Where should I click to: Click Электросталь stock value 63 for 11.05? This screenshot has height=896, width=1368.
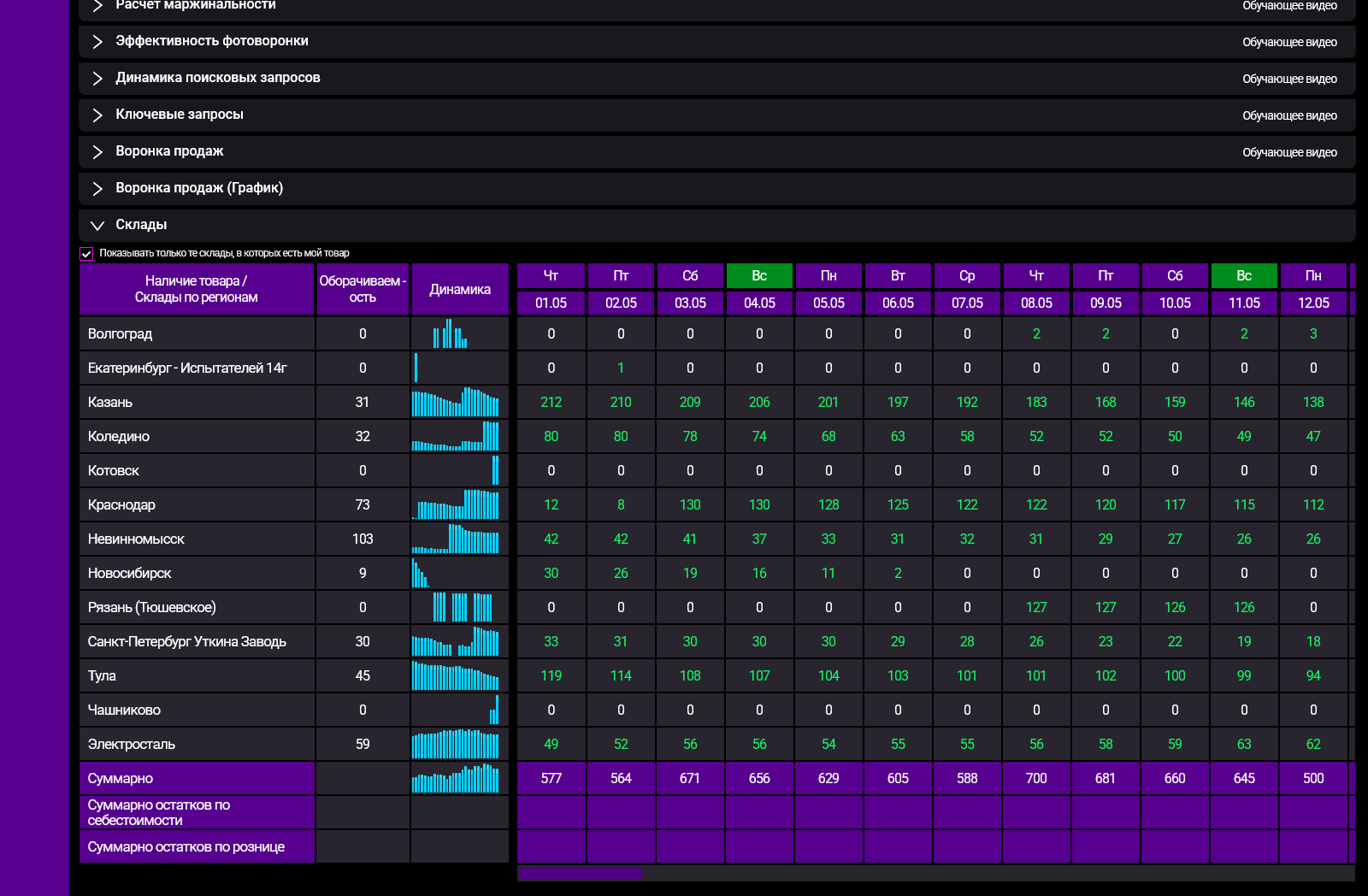coord(1244,744)
